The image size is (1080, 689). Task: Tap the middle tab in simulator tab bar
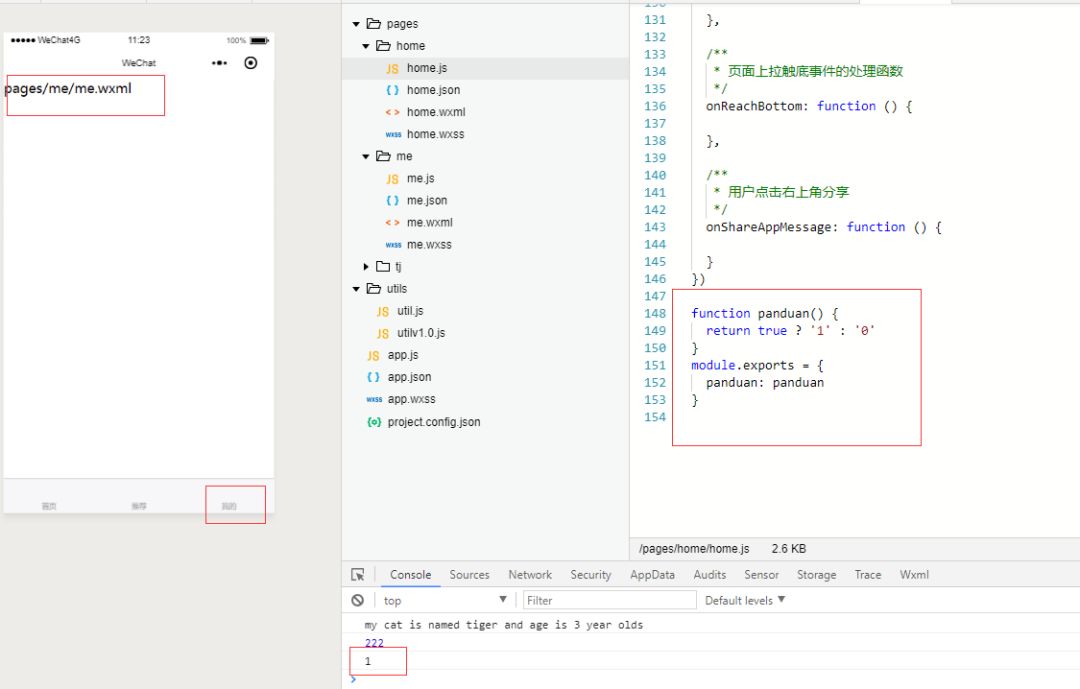139,497
